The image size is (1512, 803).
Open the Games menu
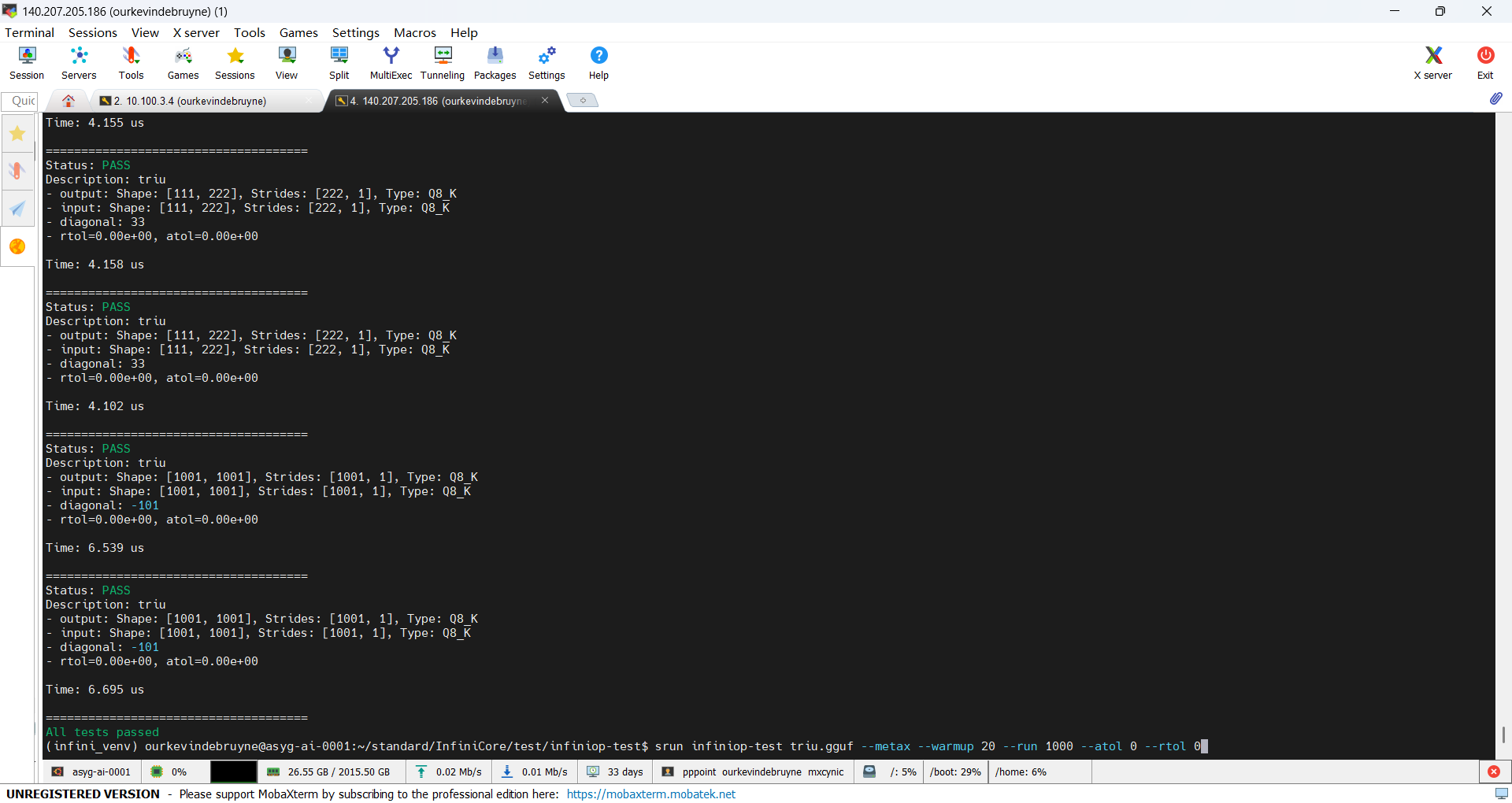[x=298, y=32]
